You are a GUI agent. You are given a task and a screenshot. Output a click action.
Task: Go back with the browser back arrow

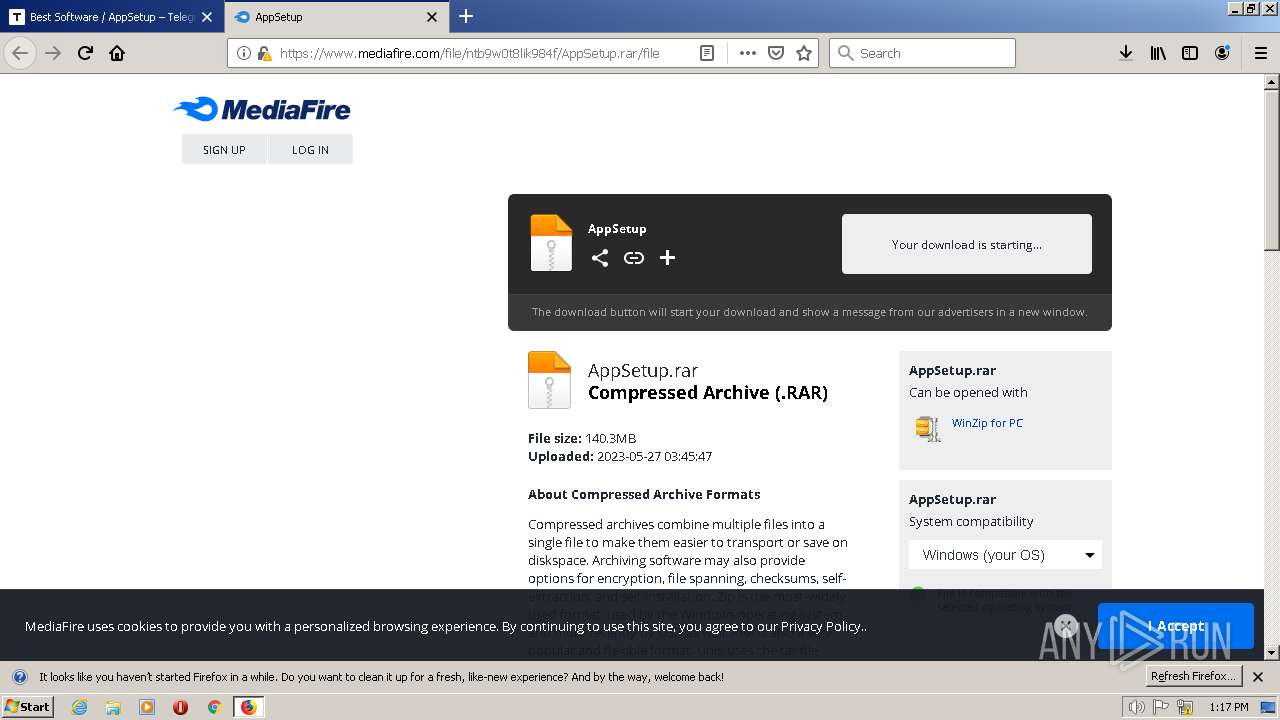point(20,53)
